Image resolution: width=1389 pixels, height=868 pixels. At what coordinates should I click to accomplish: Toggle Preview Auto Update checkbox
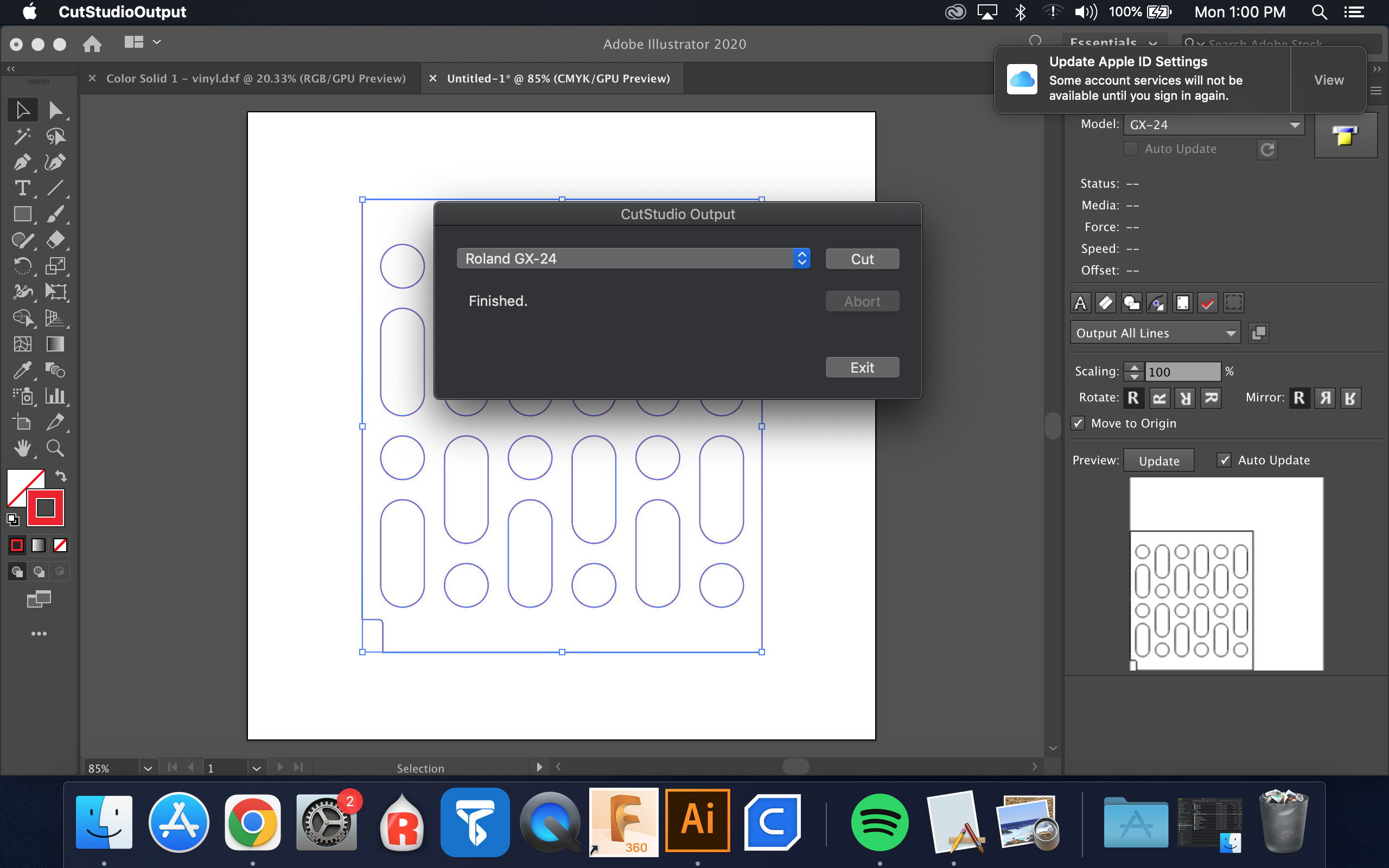[x=1224, y=461]
